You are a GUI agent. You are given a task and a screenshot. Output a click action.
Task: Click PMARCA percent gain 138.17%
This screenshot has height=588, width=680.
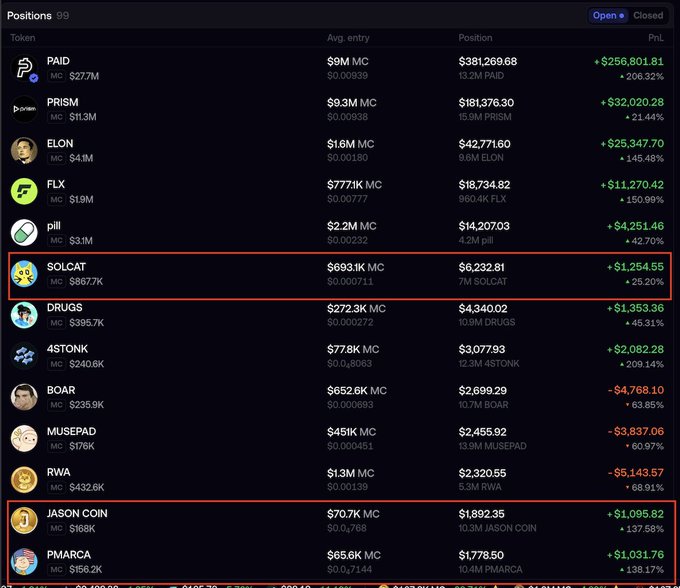pos(642,569)
